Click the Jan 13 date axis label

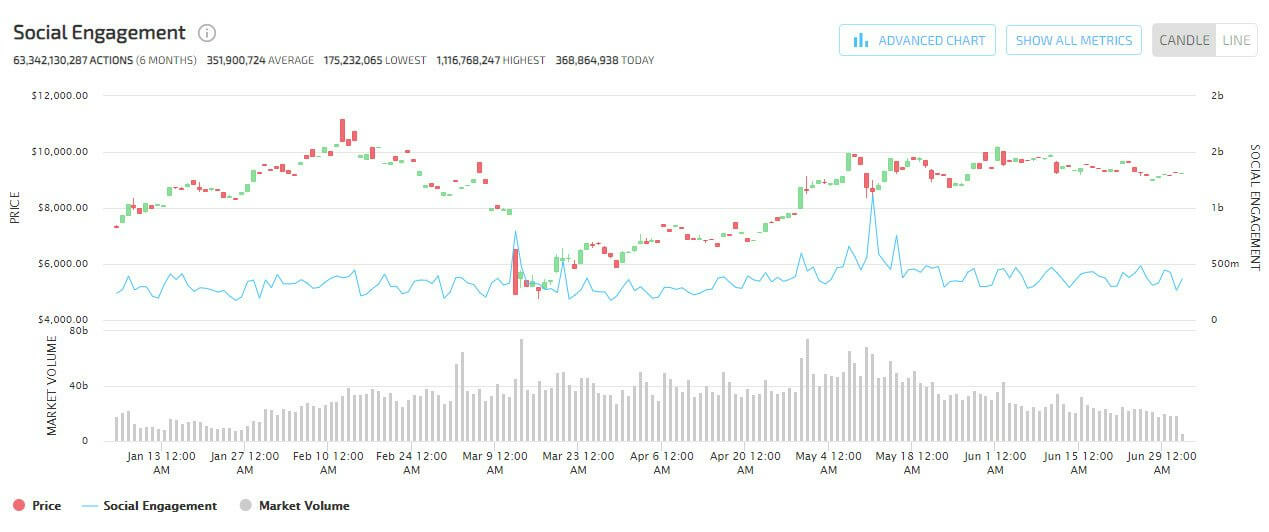click(x=161, y=462)
